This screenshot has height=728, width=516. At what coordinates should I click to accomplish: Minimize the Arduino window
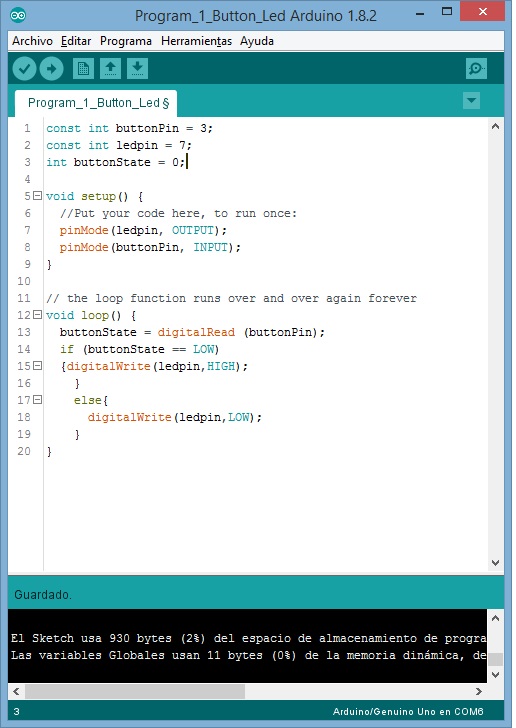pos(420,14)
